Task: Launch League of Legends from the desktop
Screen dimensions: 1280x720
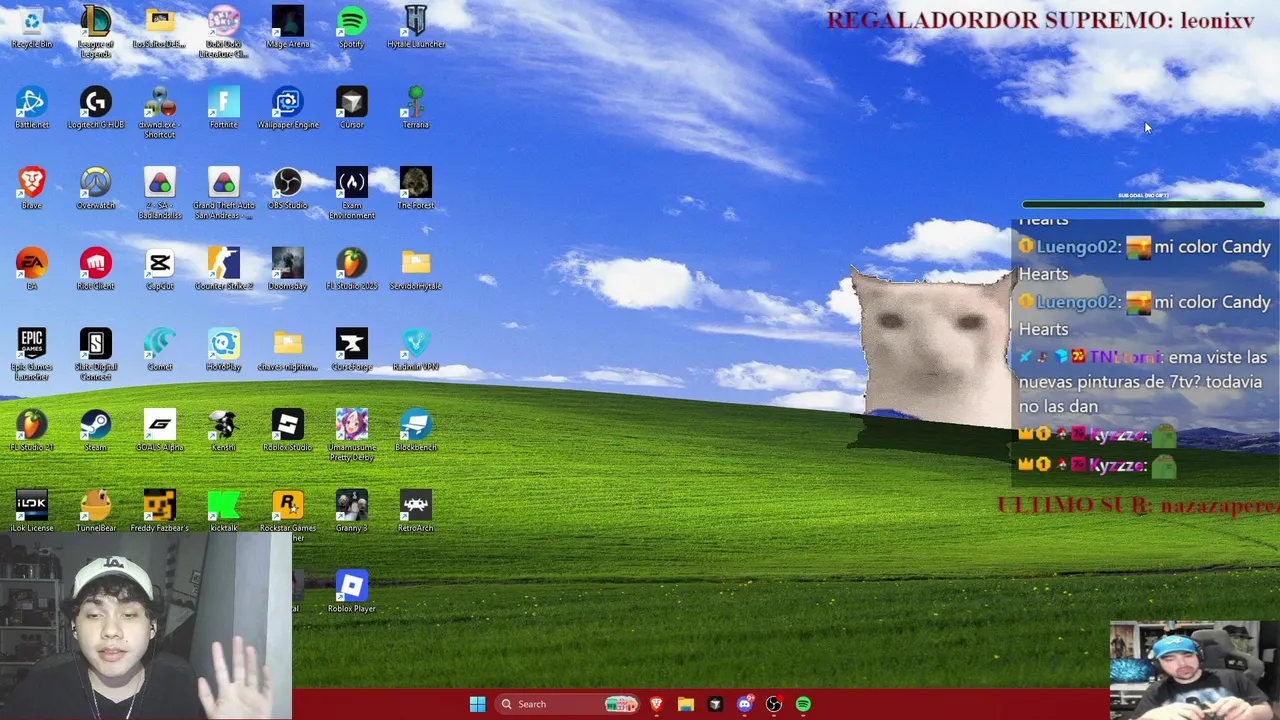Action: (96, 32)
